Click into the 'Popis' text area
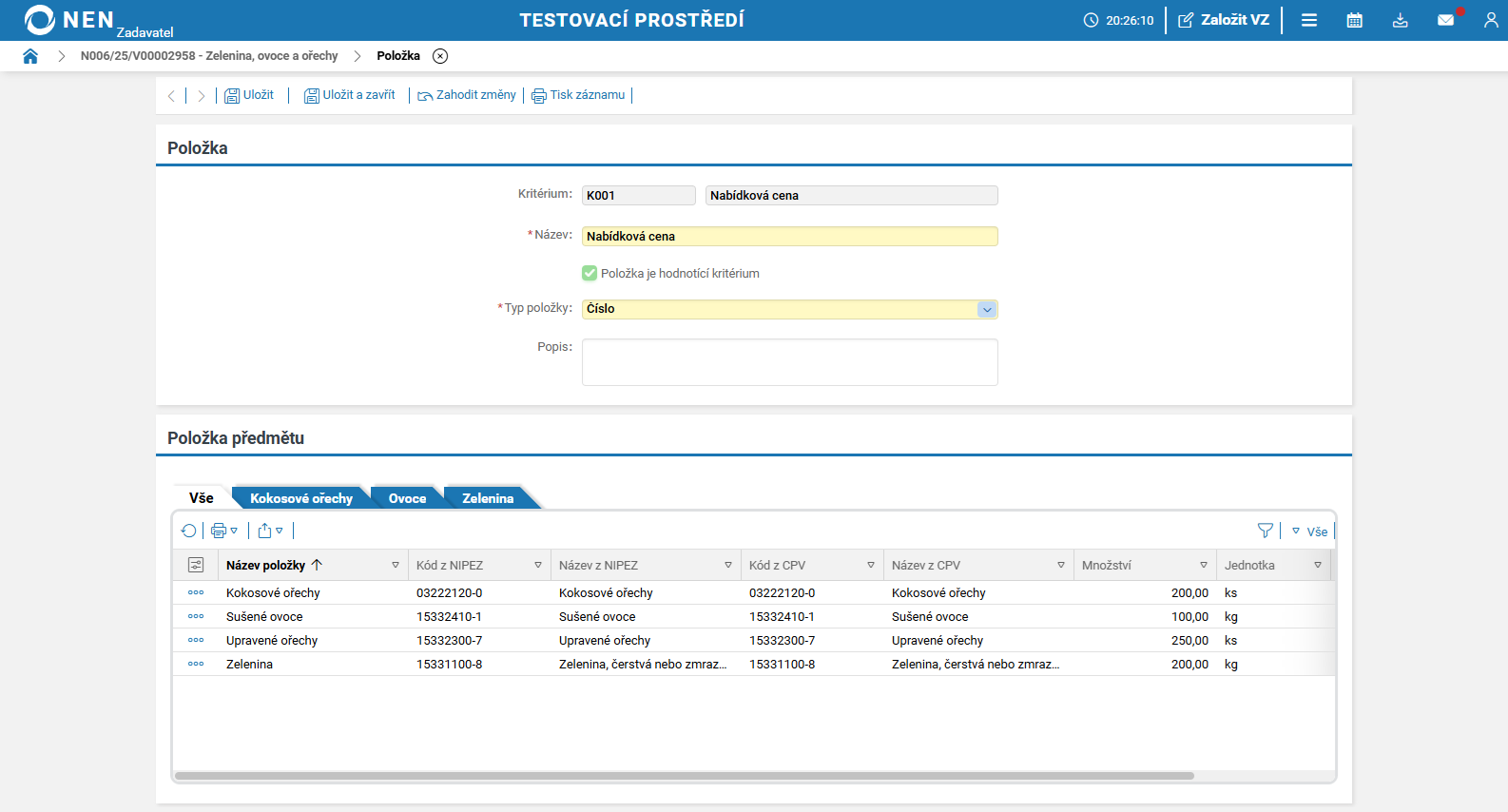 click(x=789, y=362)
